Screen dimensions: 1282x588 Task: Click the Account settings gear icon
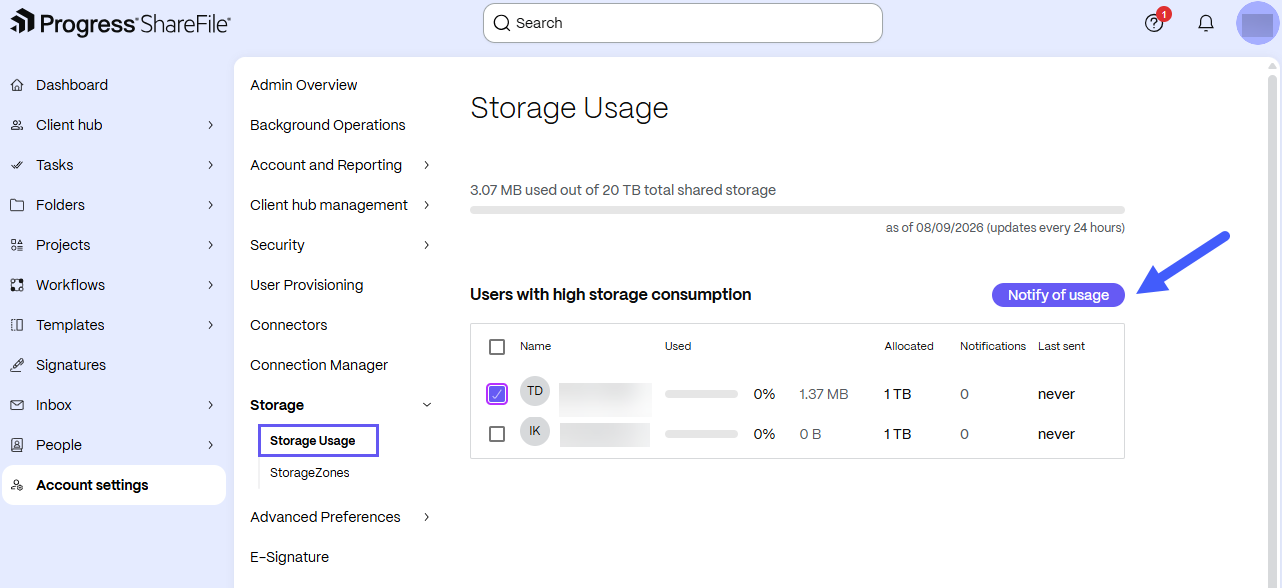tap(17, 485)
